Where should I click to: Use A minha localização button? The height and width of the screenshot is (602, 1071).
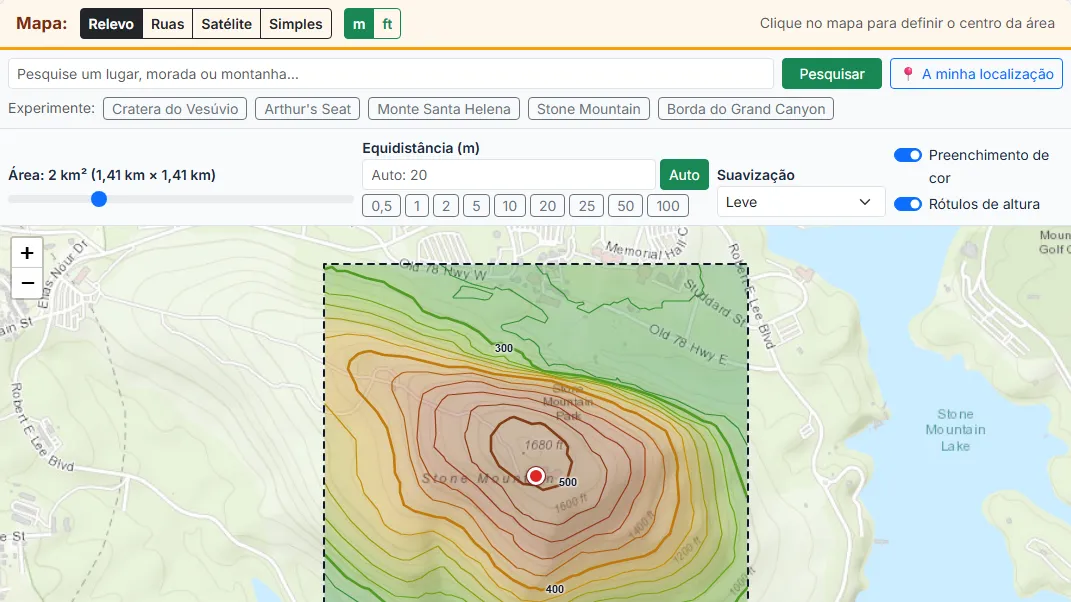976,74
